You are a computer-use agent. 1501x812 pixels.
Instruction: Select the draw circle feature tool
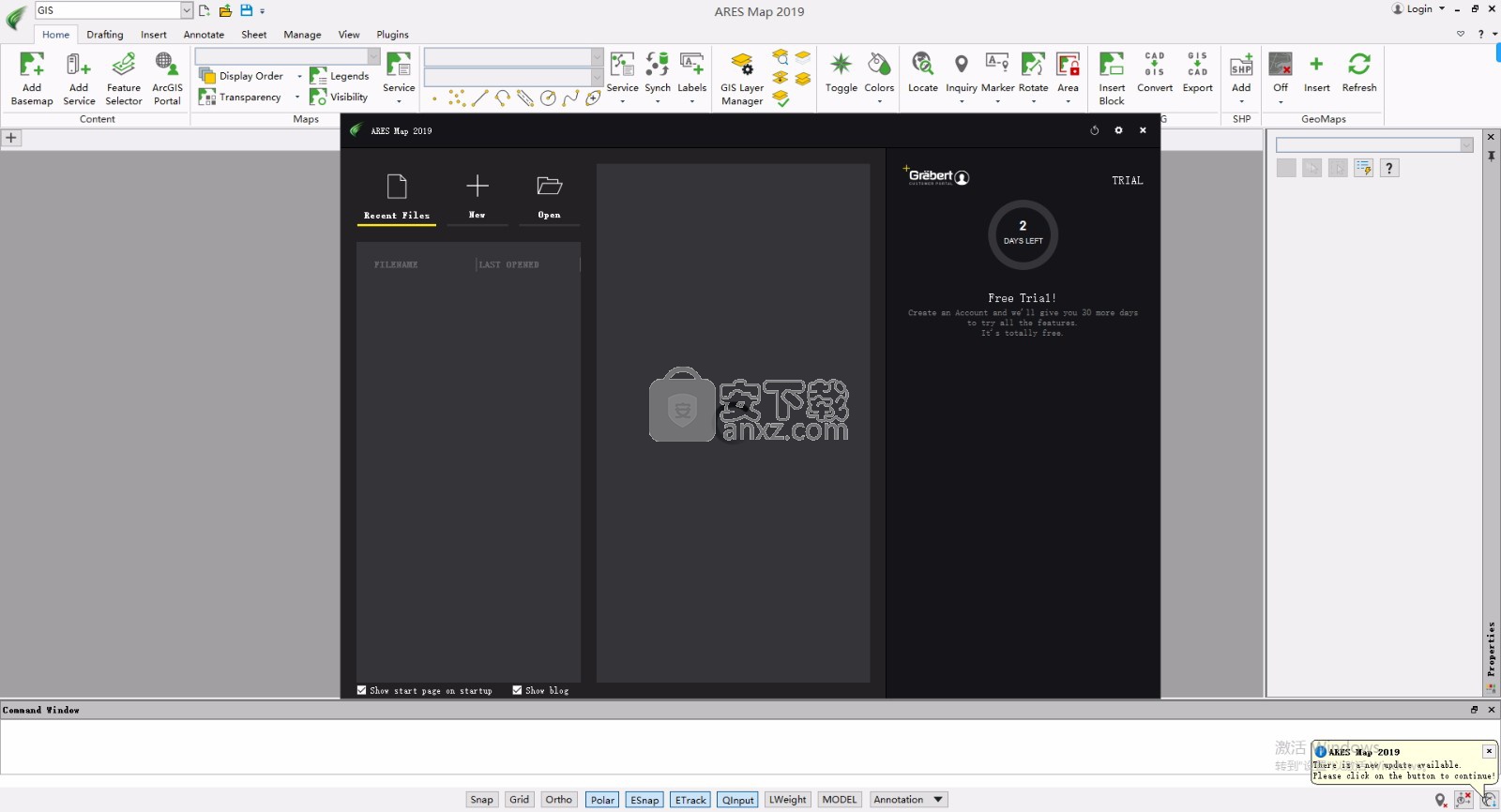(548, 98)
